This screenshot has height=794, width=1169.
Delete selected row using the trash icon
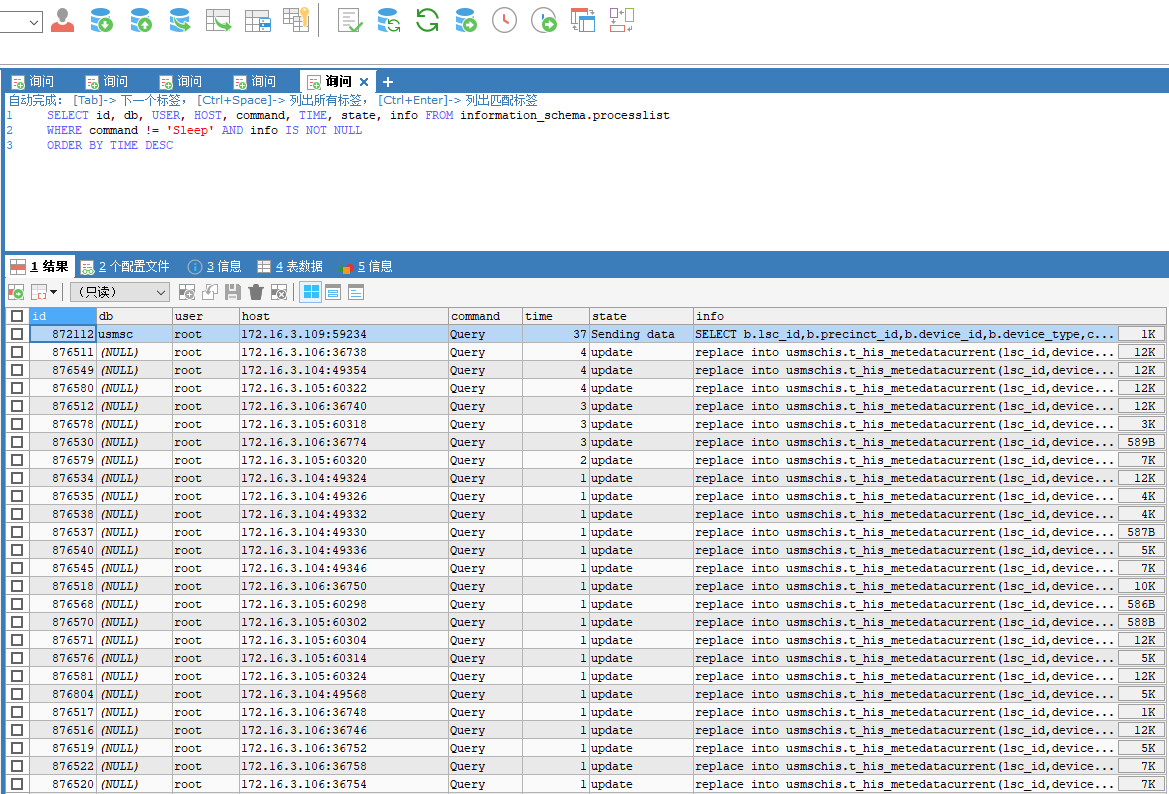point(255,291)
